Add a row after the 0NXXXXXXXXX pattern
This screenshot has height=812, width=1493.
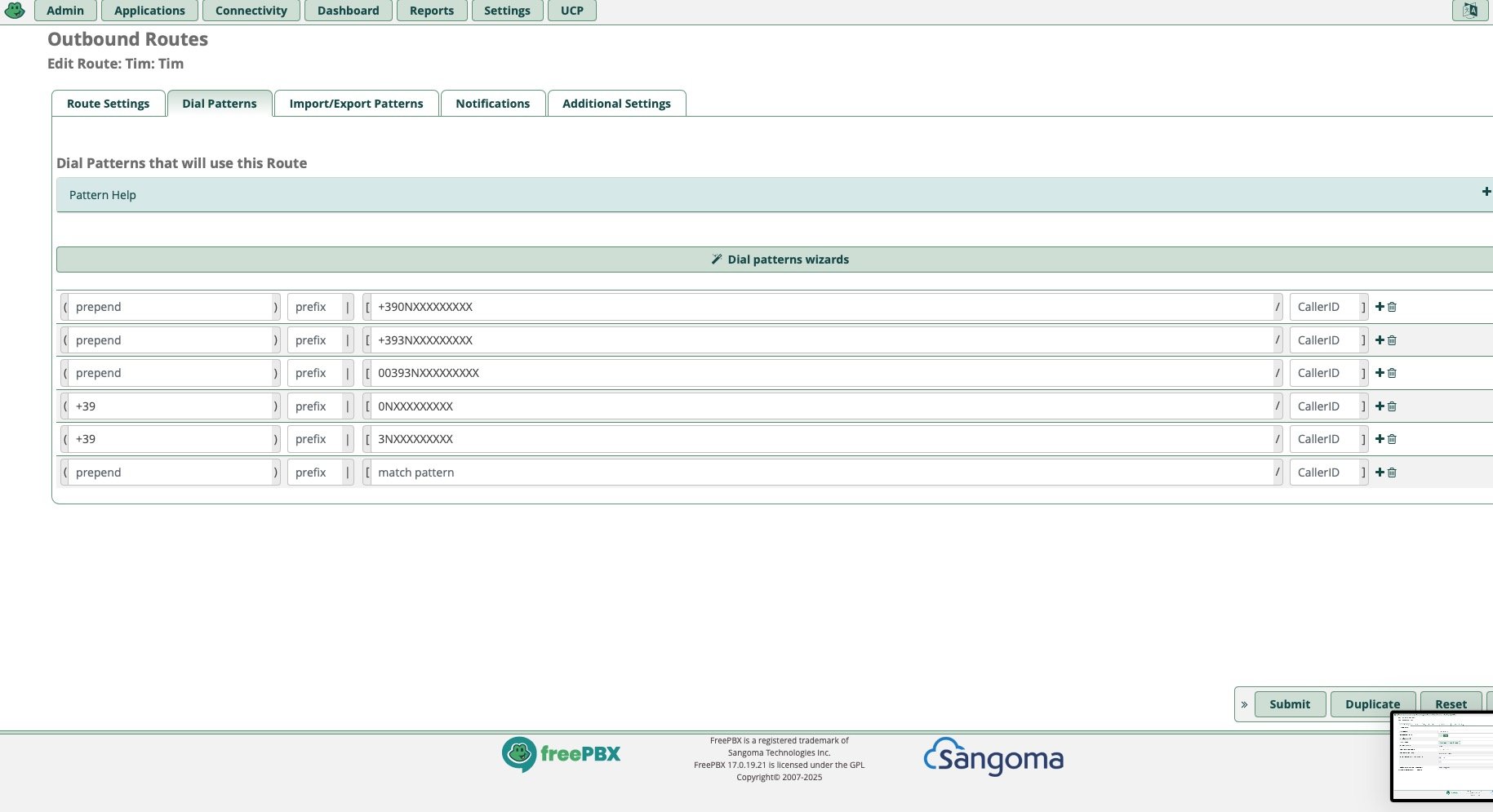tap(1380, 406)
